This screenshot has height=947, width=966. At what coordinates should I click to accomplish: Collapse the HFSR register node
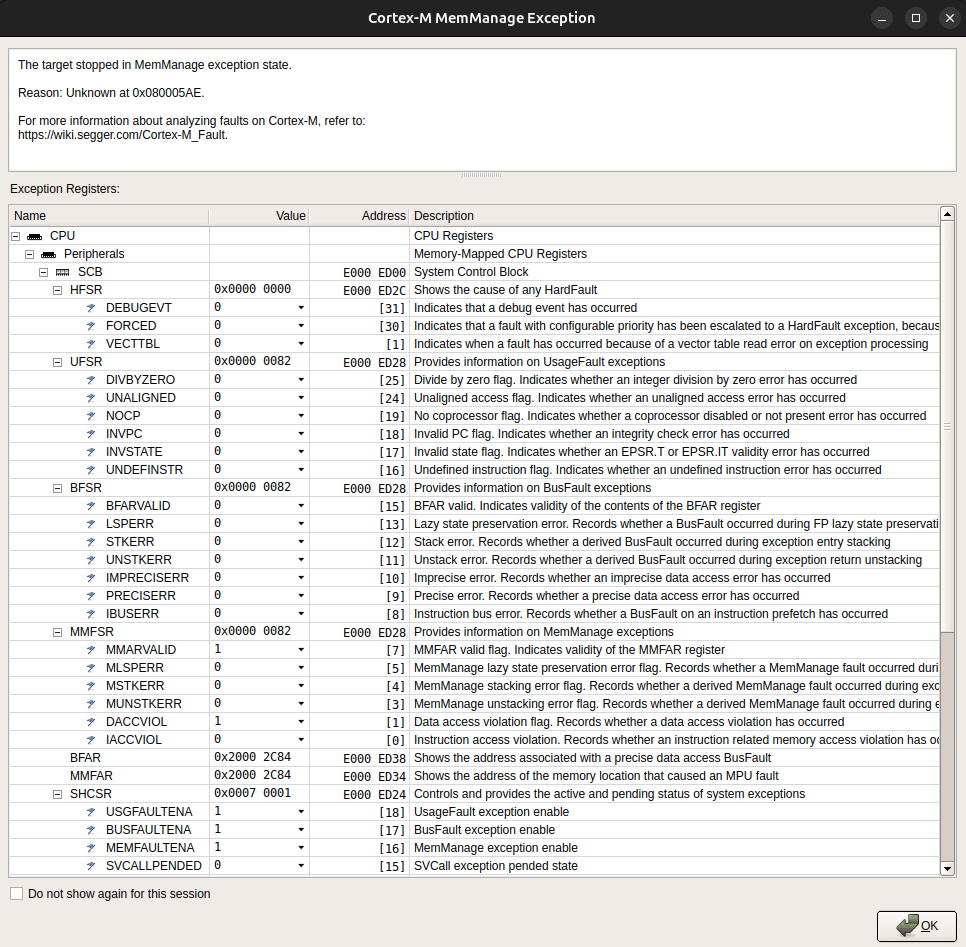pos(57,290)
